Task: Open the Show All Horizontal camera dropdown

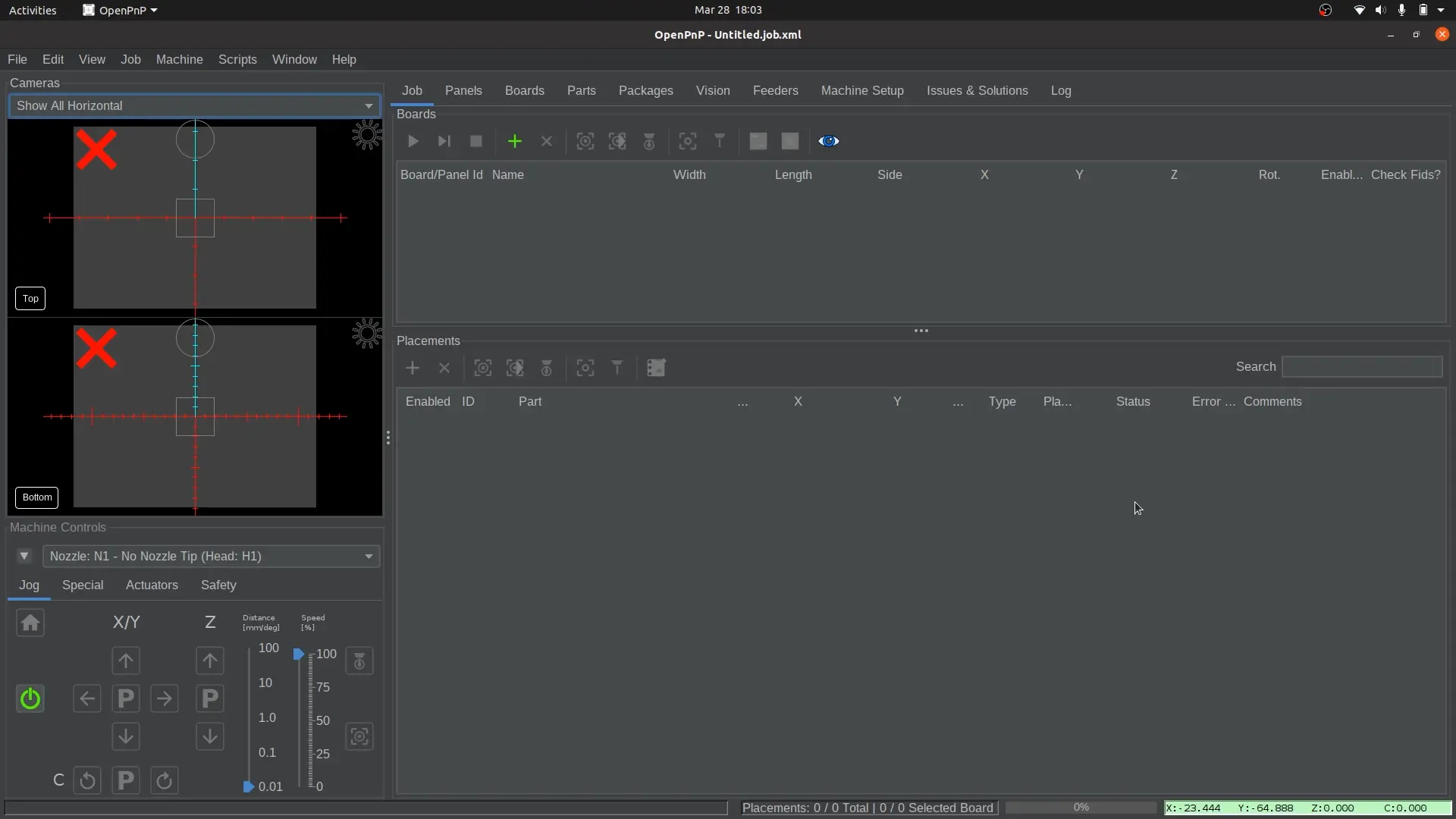Action: (195, 105)
